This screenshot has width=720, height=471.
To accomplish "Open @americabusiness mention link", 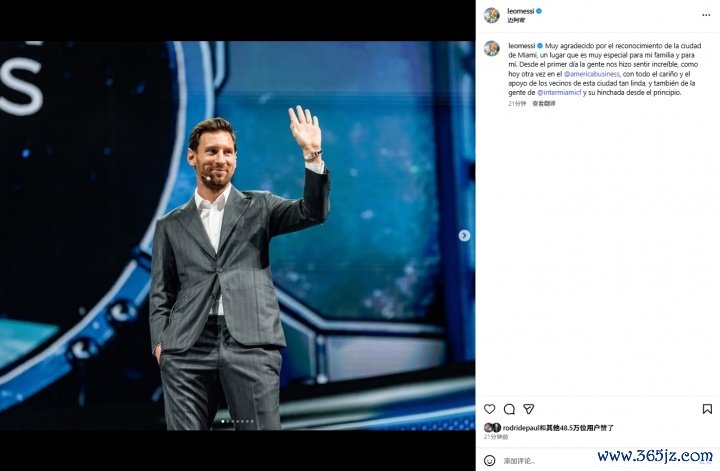I will tap(592, 74).
